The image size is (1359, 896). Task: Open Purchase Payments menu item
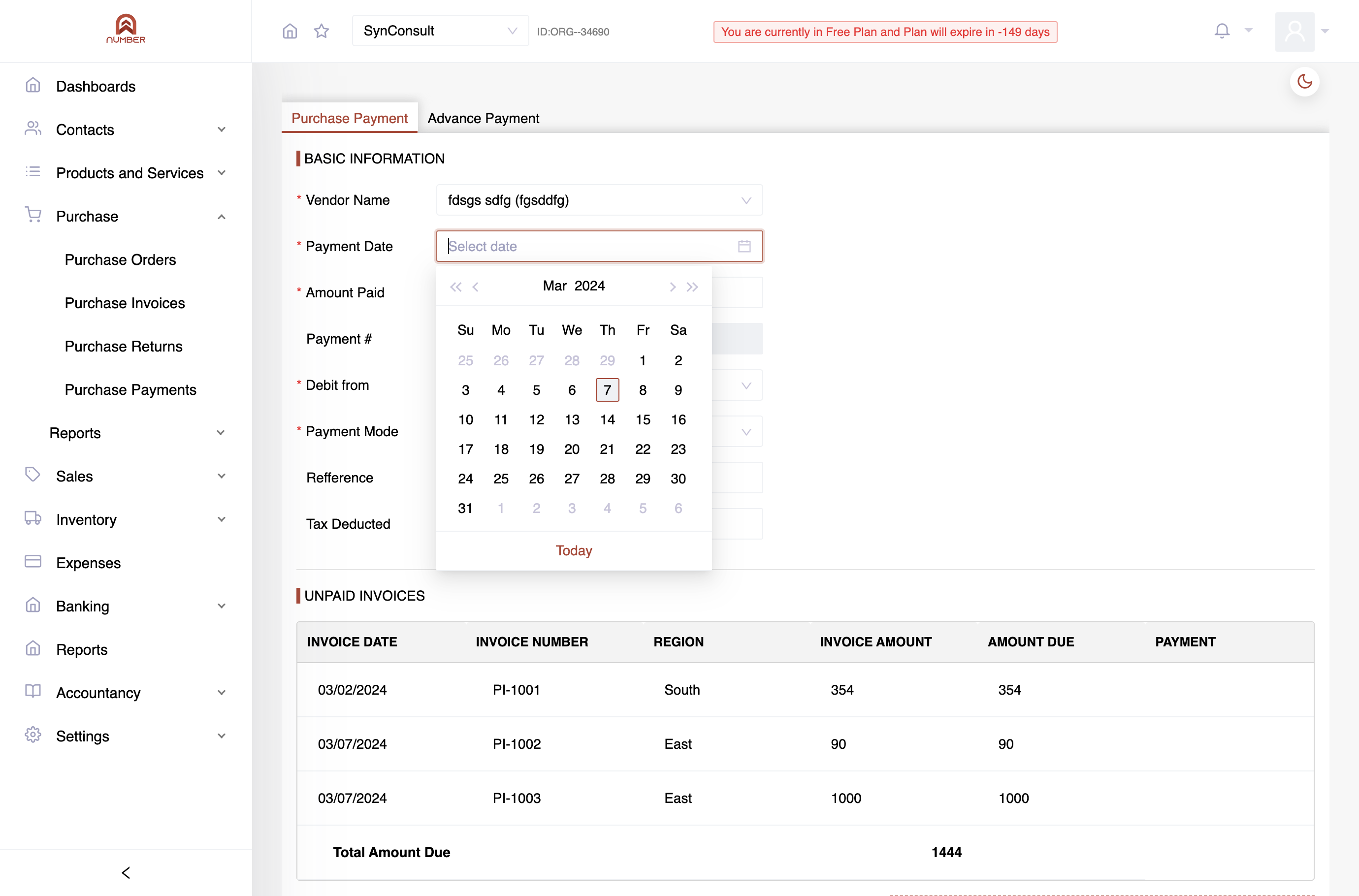point(130,390)
